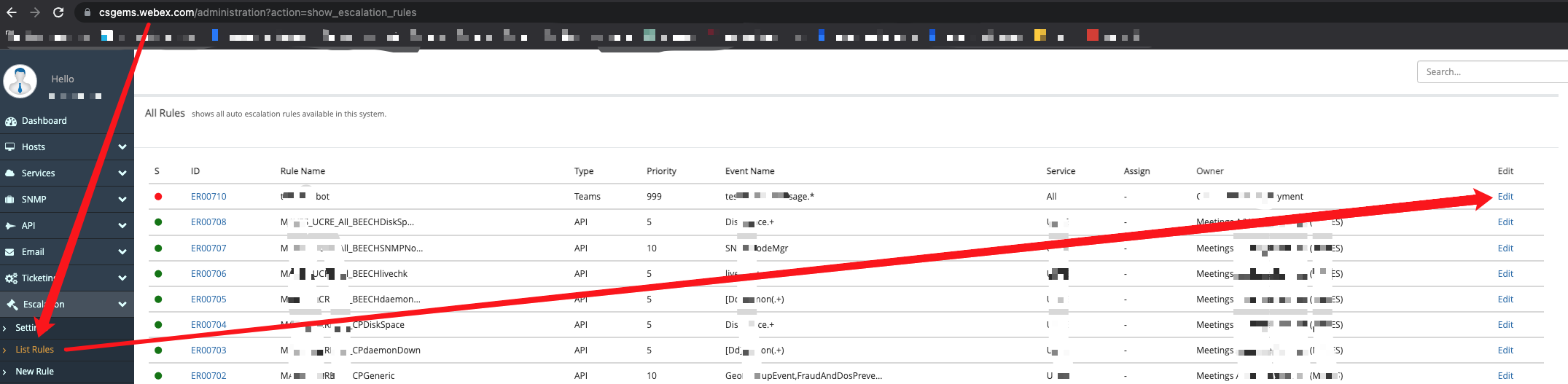
Task: Click the Hosts monitor icon
Action: pyautogui.click(x=10, y=146)
